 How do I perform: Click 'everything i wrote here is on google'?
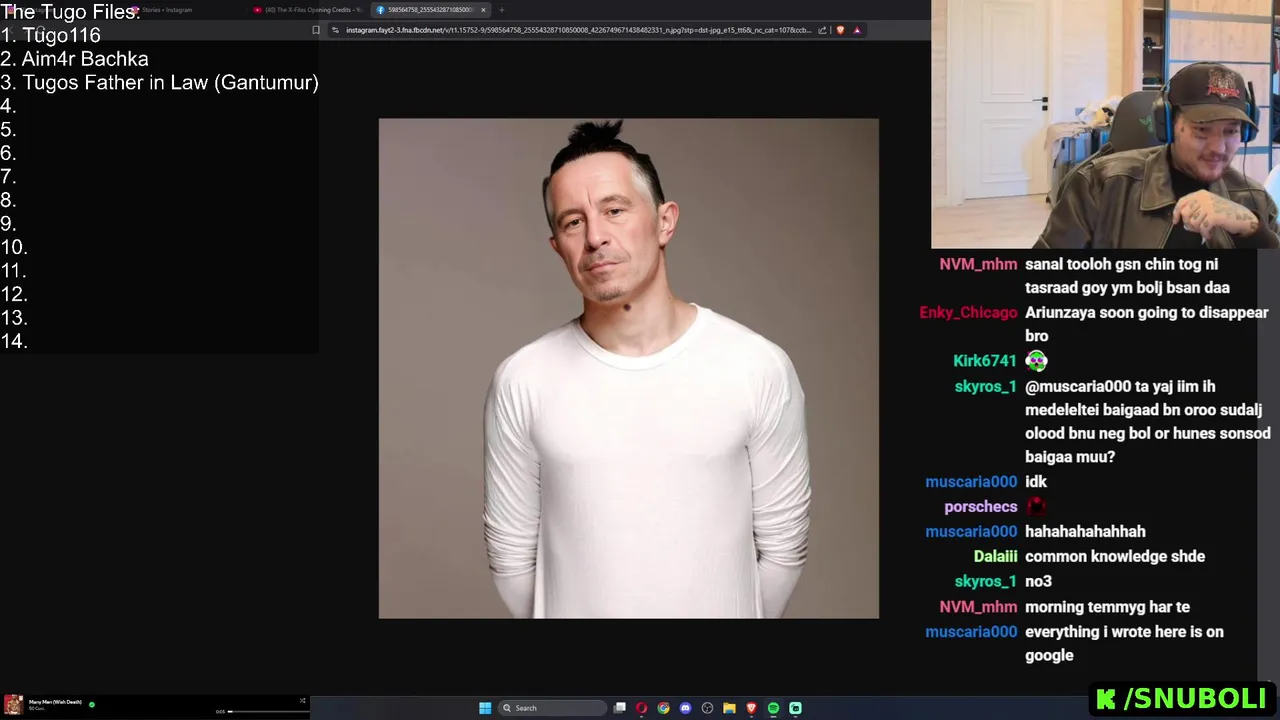pyautogui.click(x=1124, y=644)
